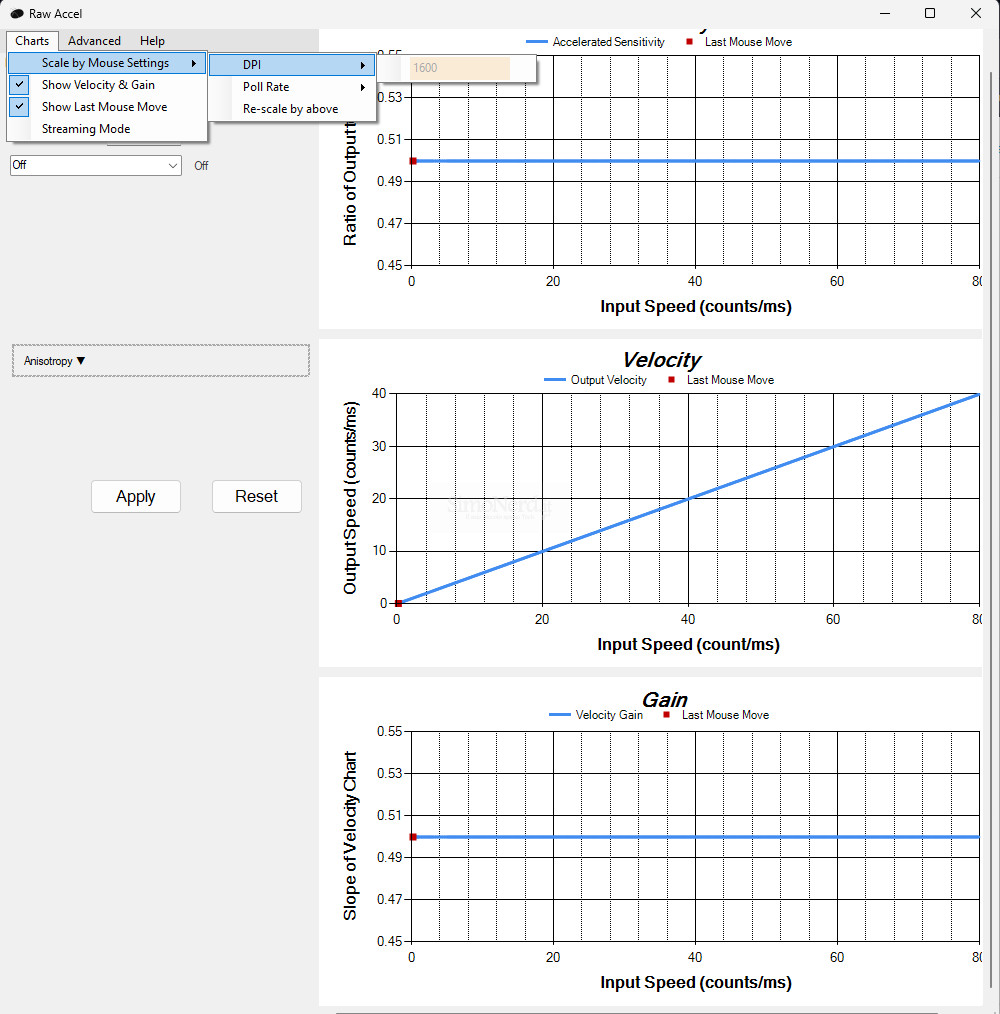Toggle Show Velocity & Gain option
This screenshot has width=1000, height=1014.
click(98, 85)
